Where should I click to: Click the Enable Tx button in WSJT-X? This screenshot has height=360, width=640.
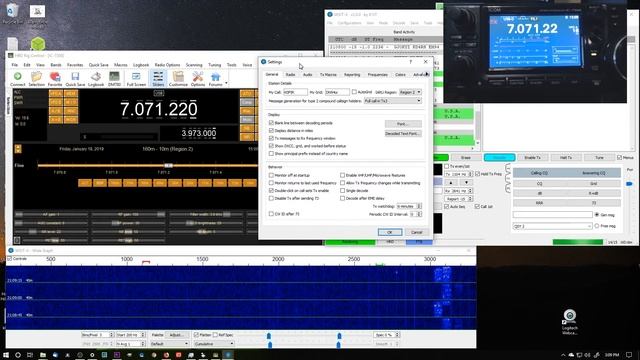tap(532, 158)
